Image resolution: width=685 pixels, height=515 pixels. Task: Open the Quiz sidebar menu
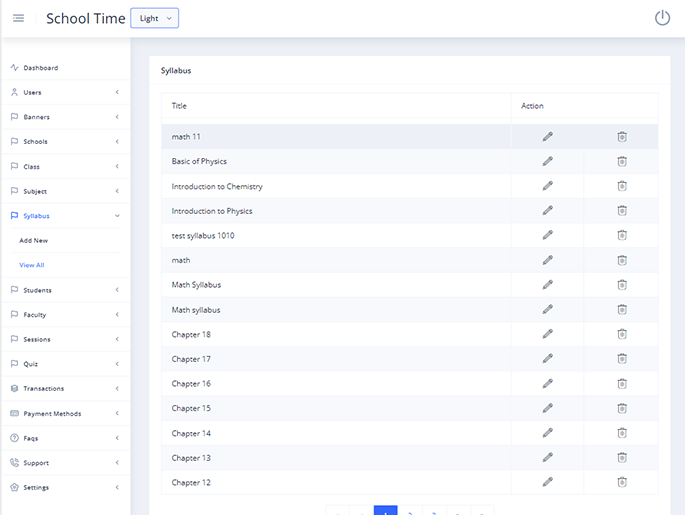pyautogui.click(x=66, y=364)
